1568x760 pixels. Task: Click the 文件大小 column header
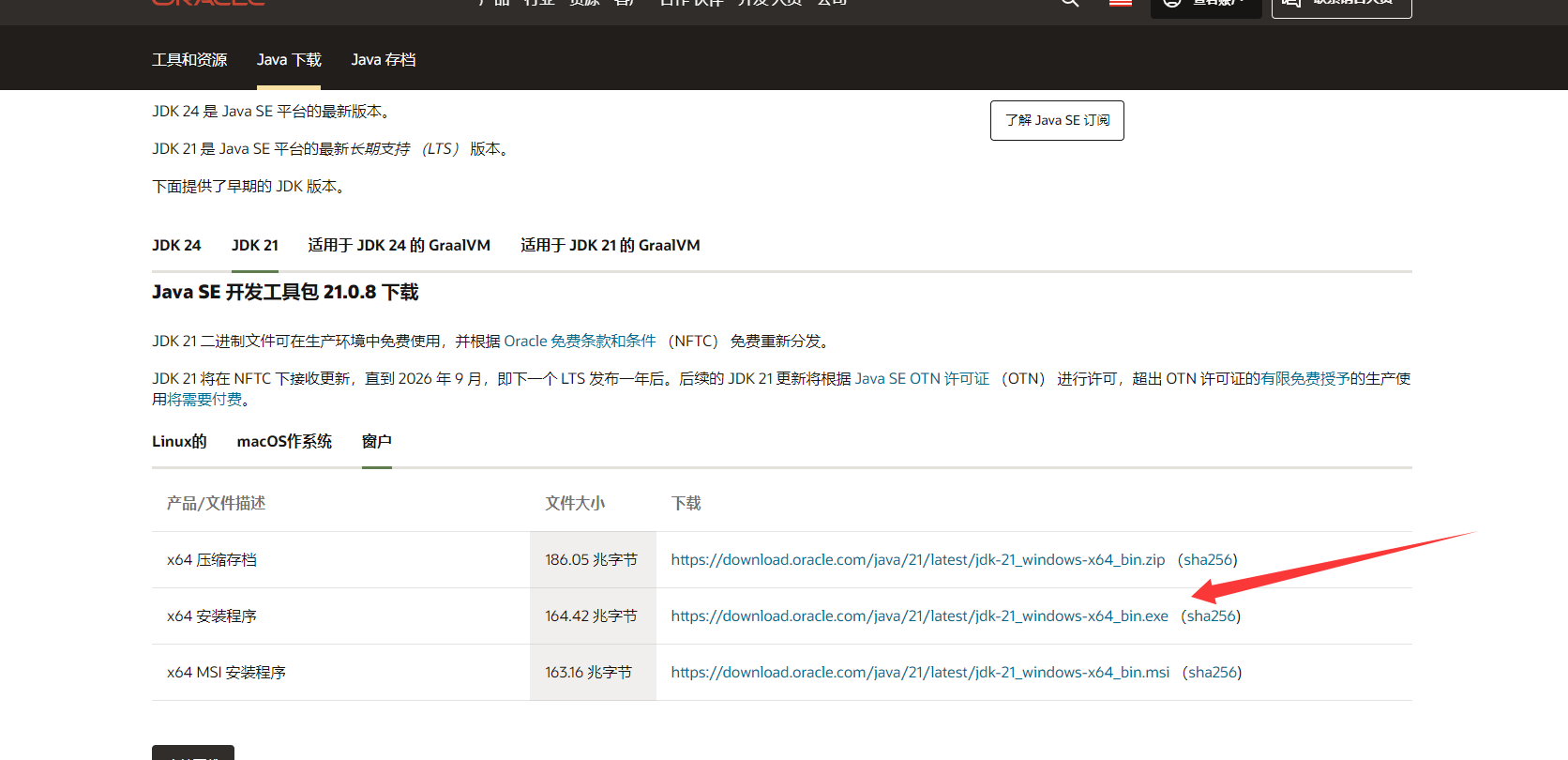[x=576, y=503]
